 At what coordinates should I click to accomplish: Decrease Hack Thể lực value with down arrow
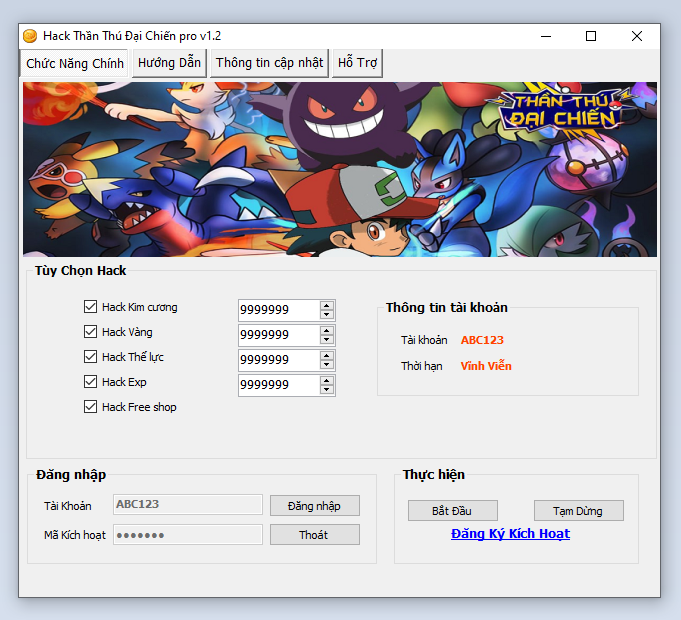point(327,365)
